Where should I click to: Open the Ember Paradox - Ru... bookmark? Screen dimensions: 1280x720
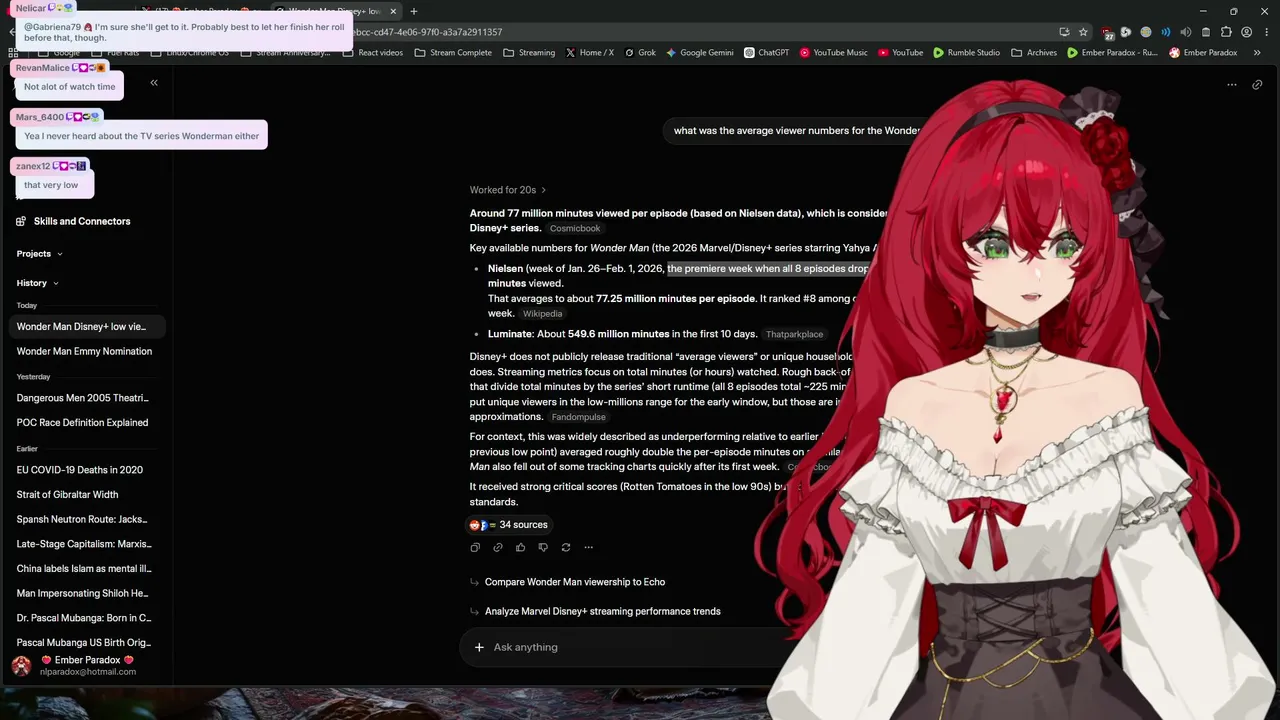(x=1112, y=52)
